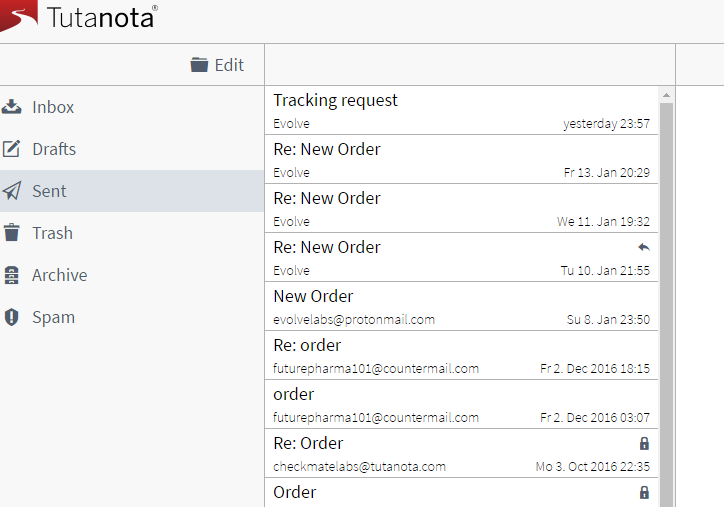
Task: Click the Trash bin icon
Action: pyautogui.click(x=12, y=233)
